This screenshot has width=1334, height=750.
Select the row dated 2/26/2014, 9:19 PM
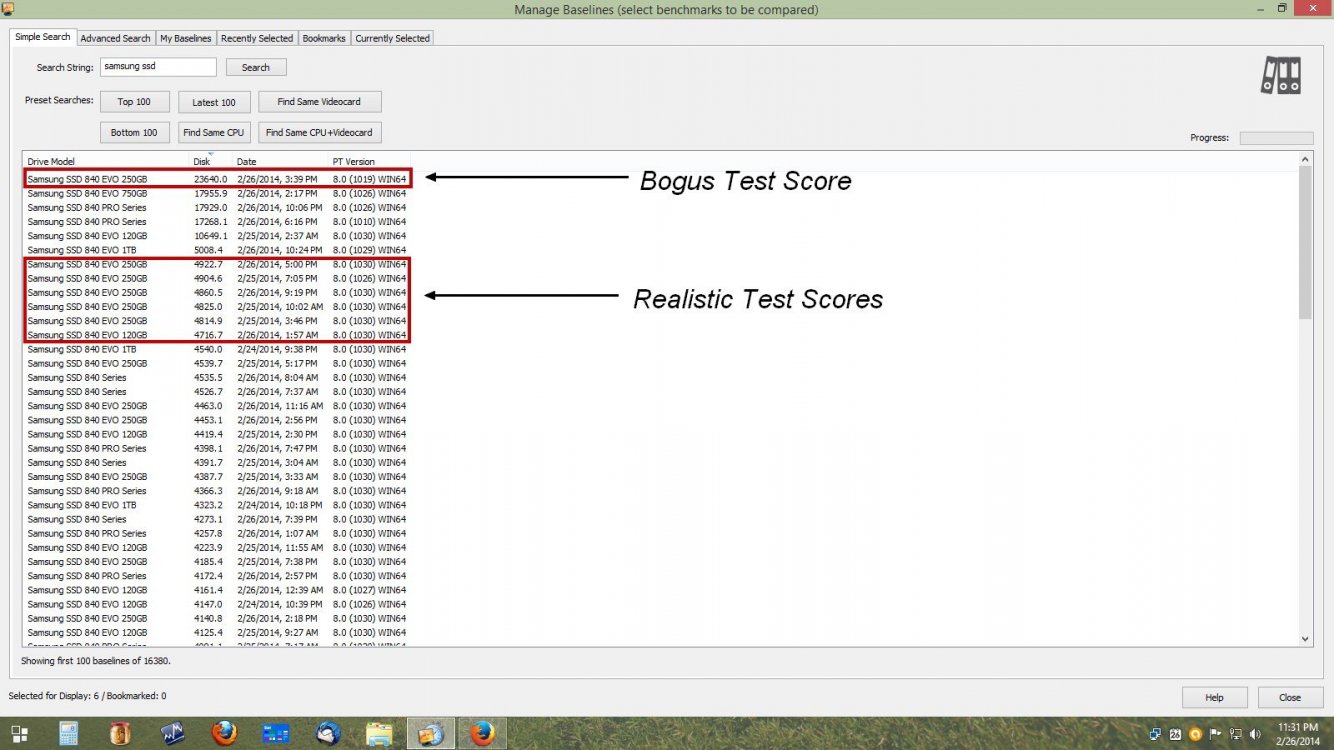[x=217, y=292]
